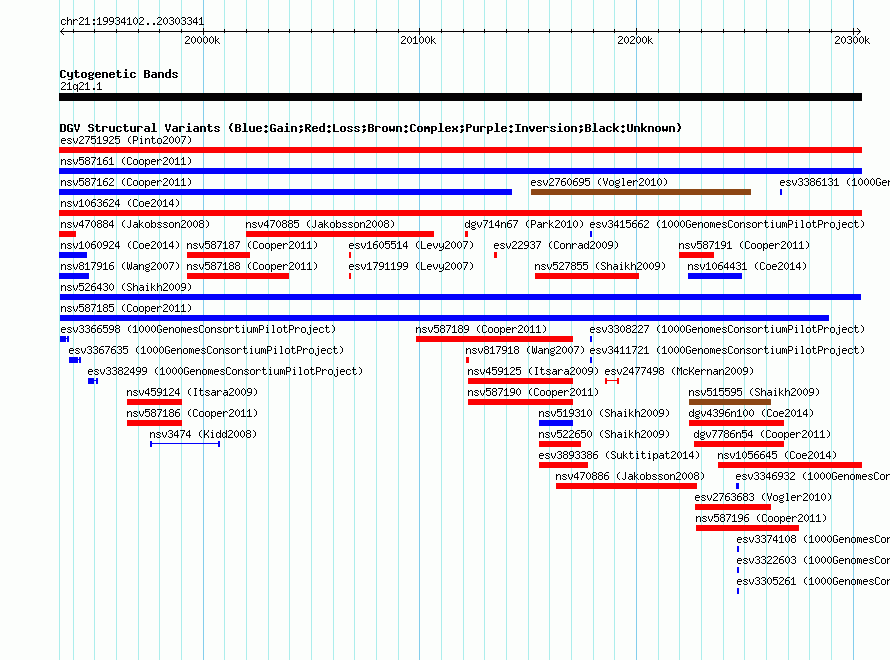Open the esv3386131 variant label

point(834,182)
